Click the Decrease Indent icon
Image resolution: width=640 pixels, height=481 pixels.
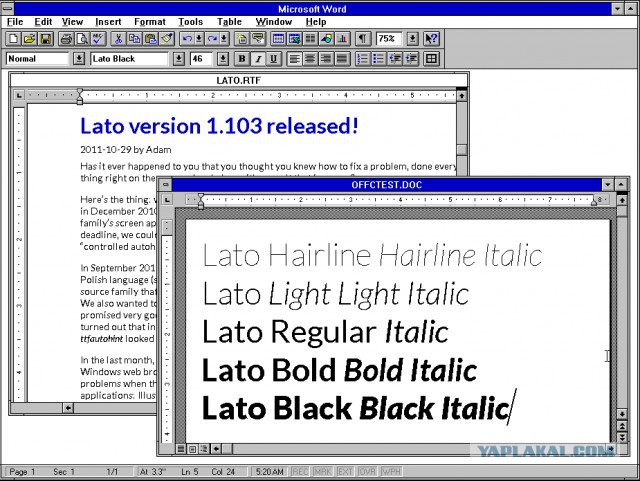[395, 59]
